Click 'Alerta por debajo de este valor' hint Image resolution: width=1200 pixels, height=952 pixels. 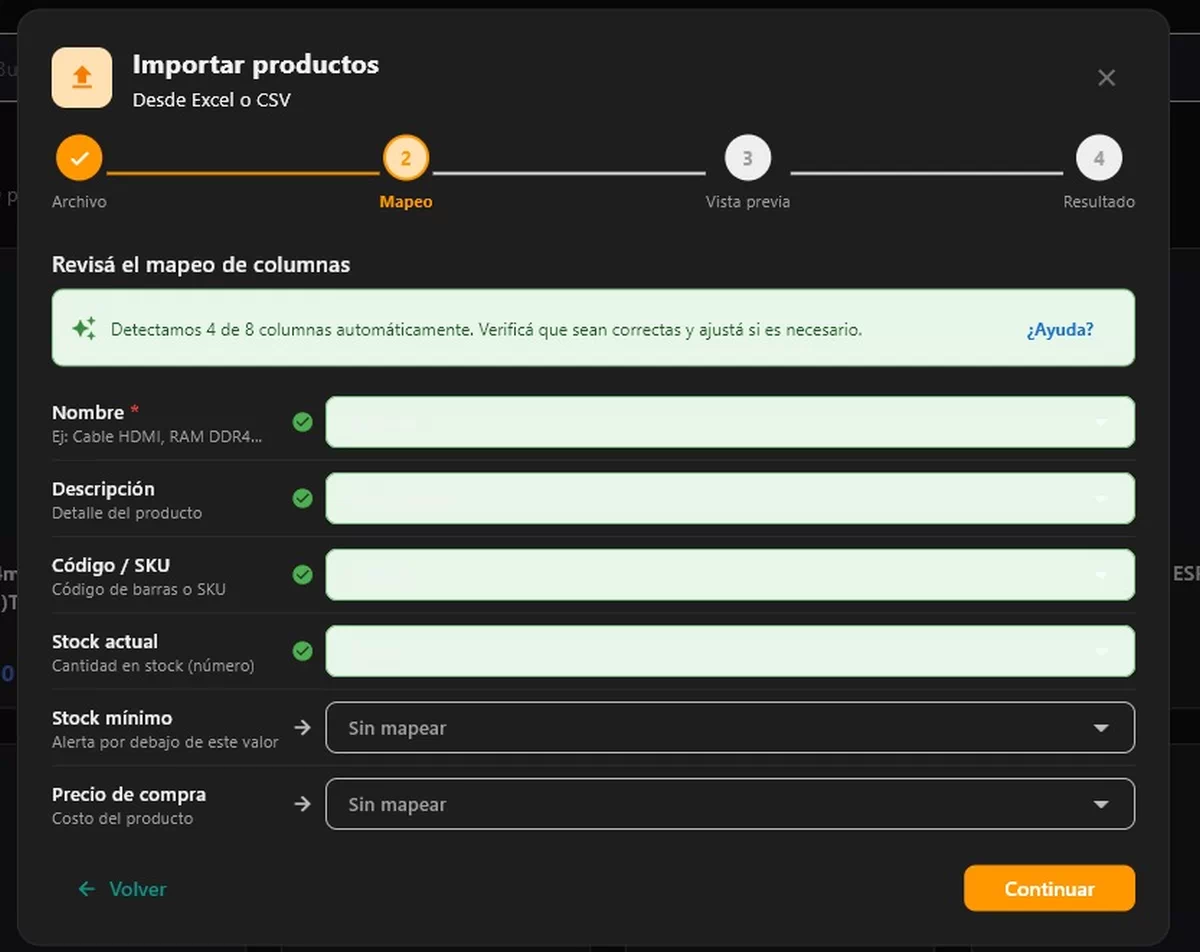point(165,742)
